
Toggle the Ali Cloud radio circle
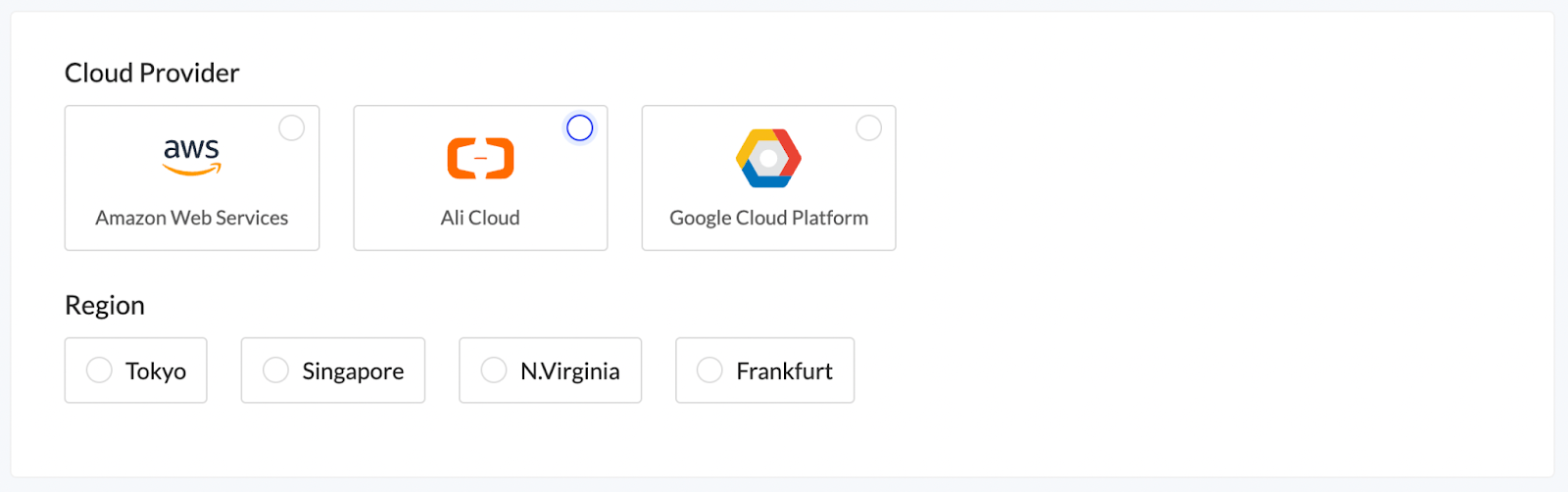click(580, 127)
